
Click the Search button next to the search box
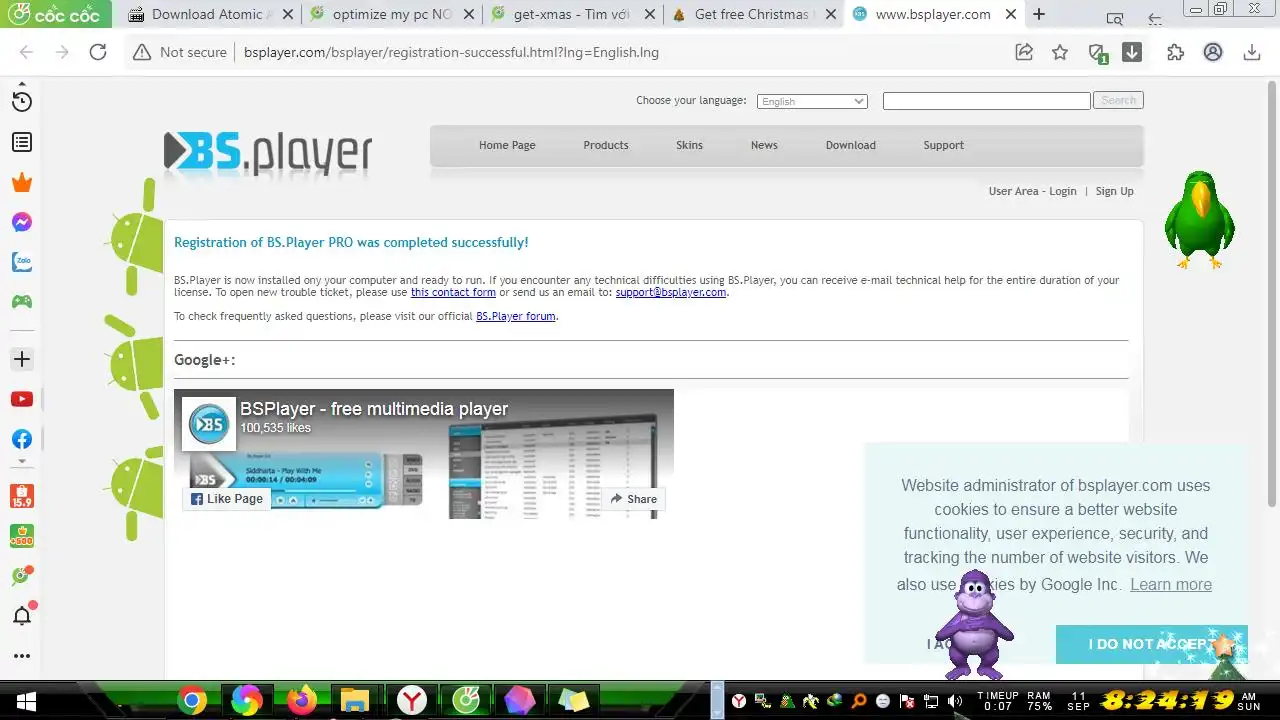pyautogui.click(x=1118, y=100)
